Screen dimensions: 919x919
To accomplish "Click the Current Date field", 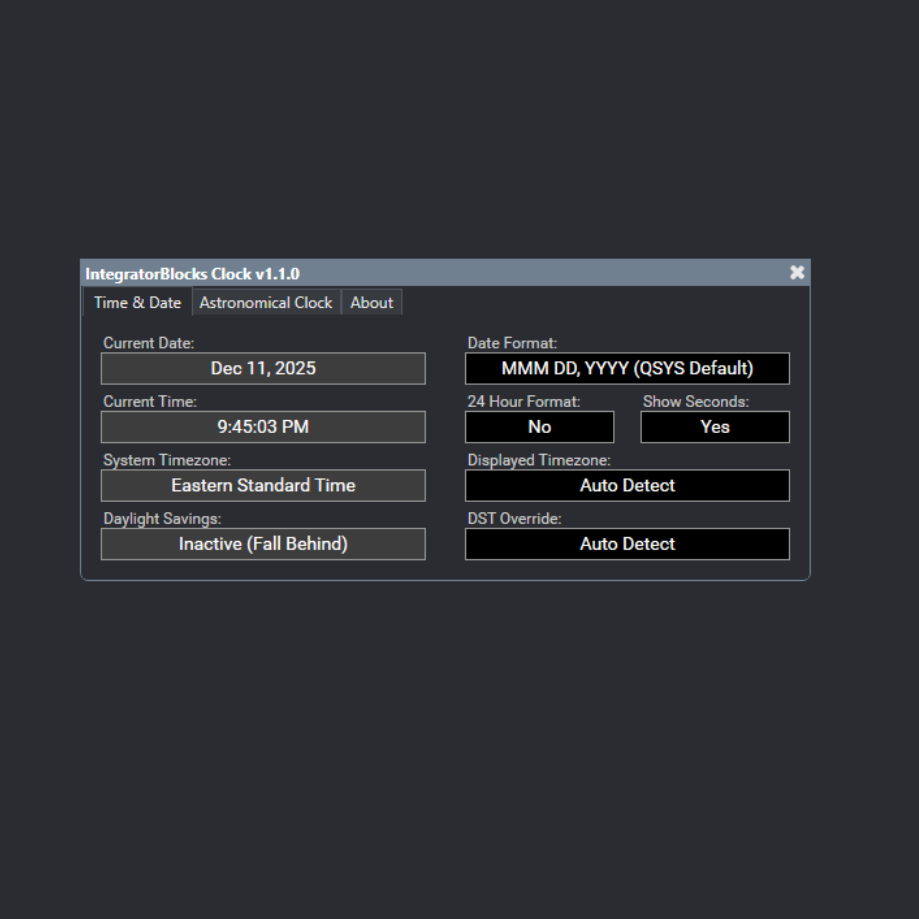I will click(263, 368).
